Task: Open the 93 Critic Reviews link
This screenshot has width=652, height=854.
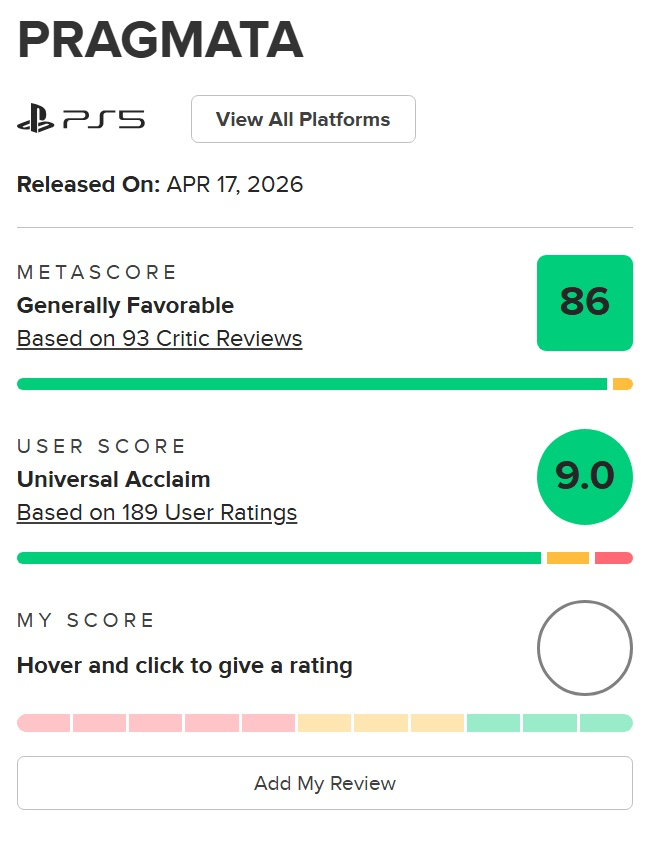Action: (x=159, y=339)
